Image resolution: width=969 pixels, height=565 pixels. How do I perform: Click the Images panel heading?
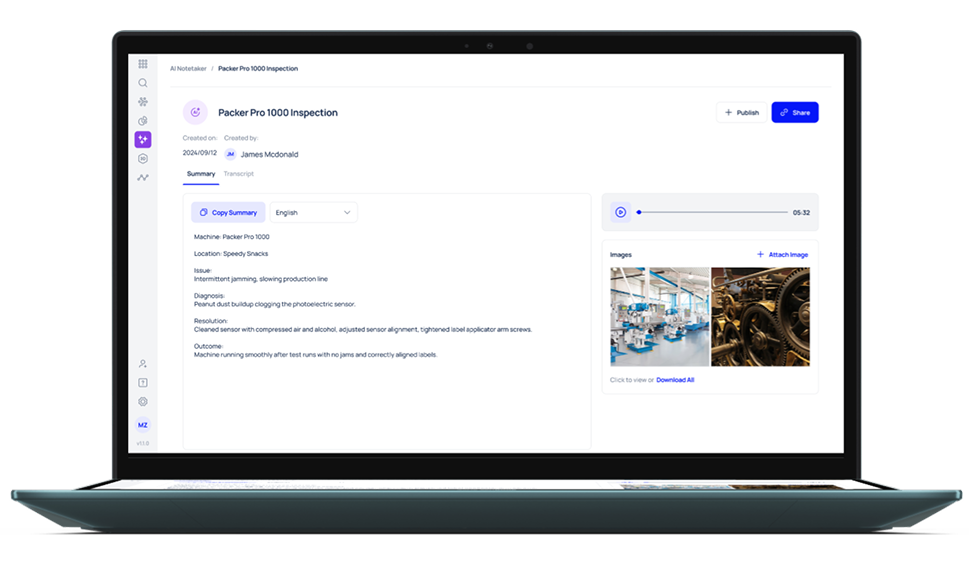click(620, 255)
